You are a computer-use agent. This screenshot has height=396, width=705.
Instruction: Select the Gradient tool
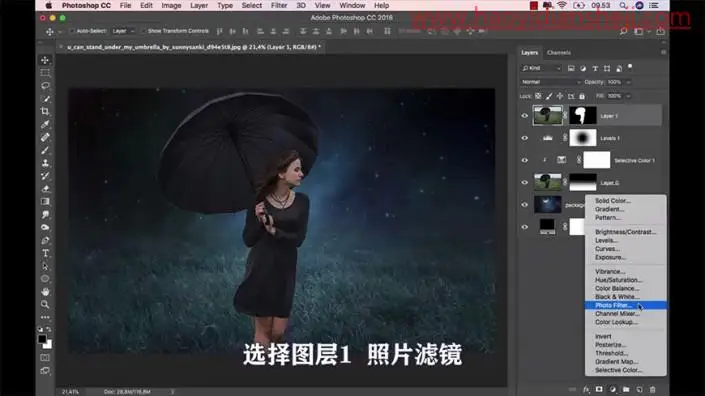[x=45, y=201]
